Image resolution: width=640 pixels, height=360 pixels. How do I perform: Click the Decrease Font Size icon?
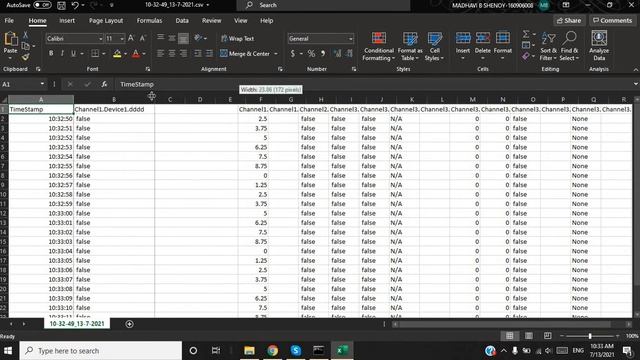(142, 38)
